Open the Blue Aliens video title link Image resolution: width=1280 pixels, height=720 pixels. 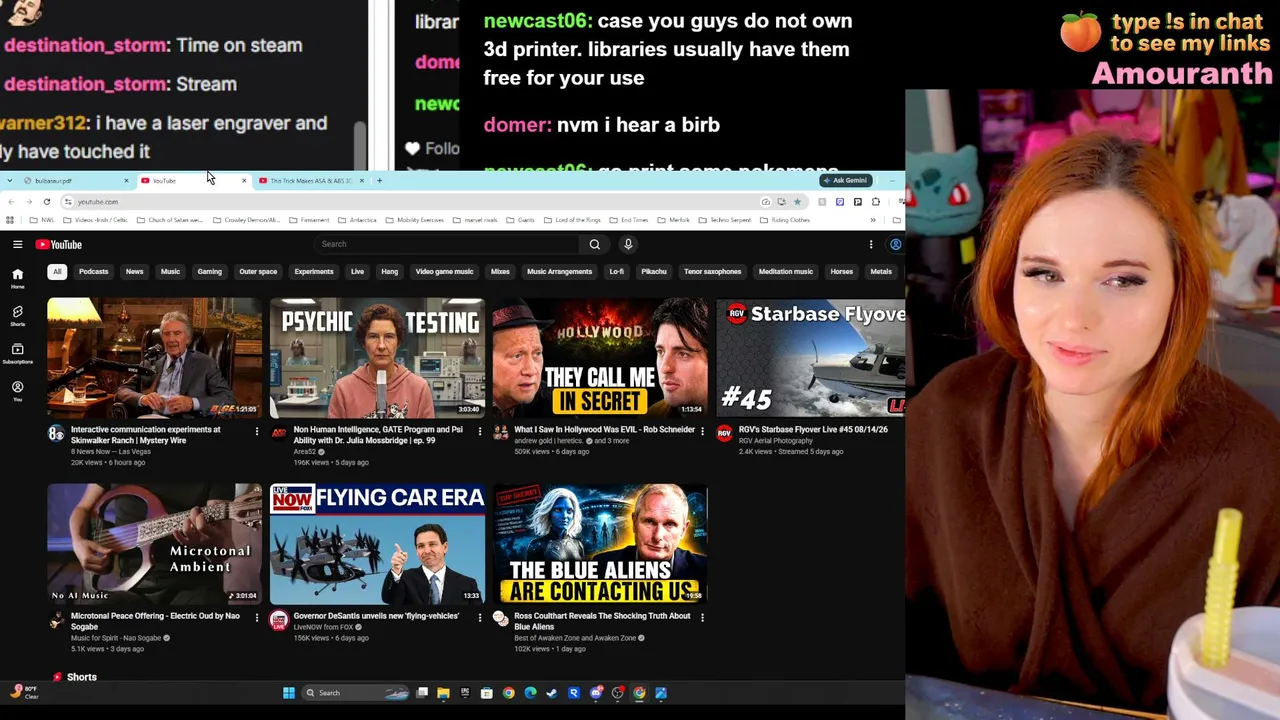(602, 621)
